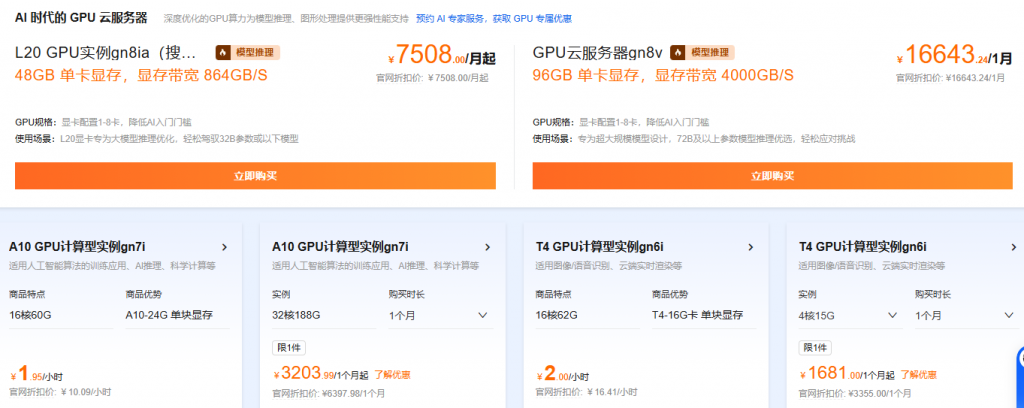The height and width of the screenshot is (408, 1024).
Task: Expand 购买时长 dropdown on the A10 gn7i card
Action: (x=440, y=315)
